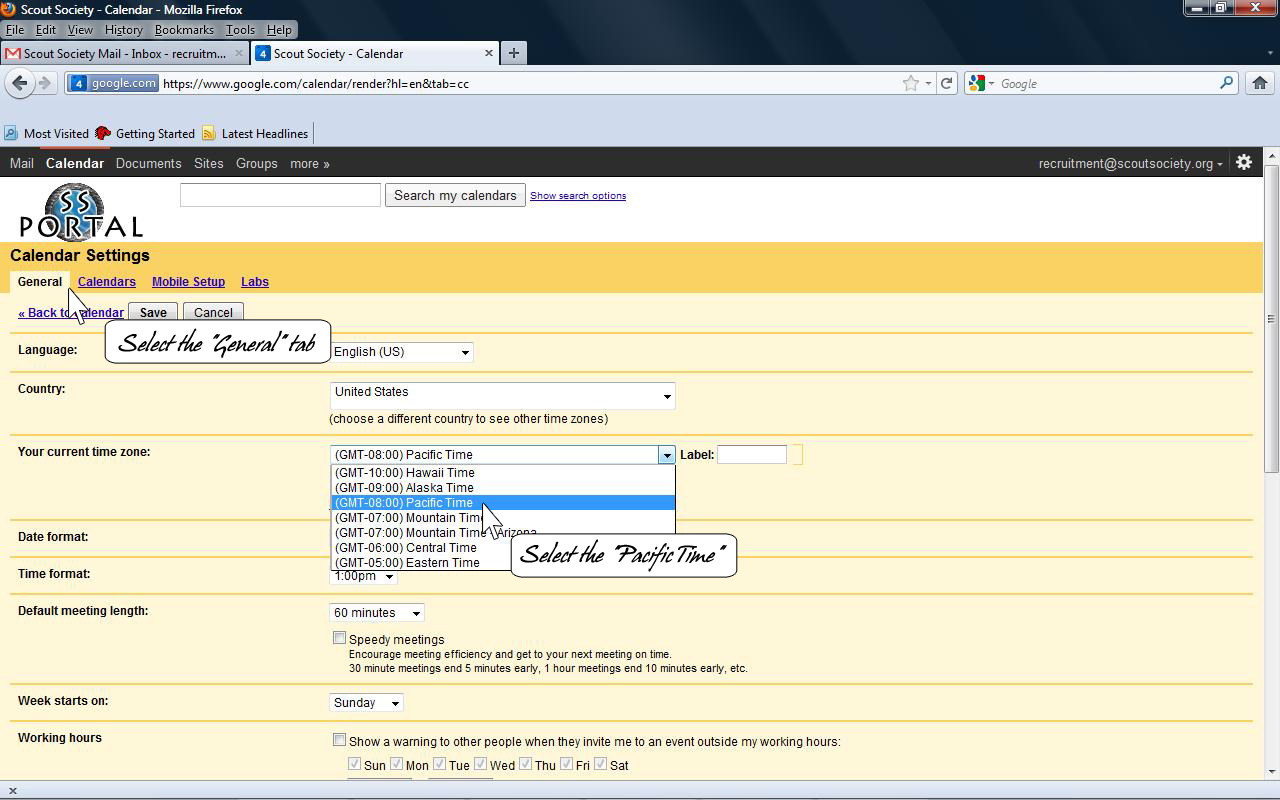Select Hawaii Time option
The image size is (1280, 800).
coord(503,472)
